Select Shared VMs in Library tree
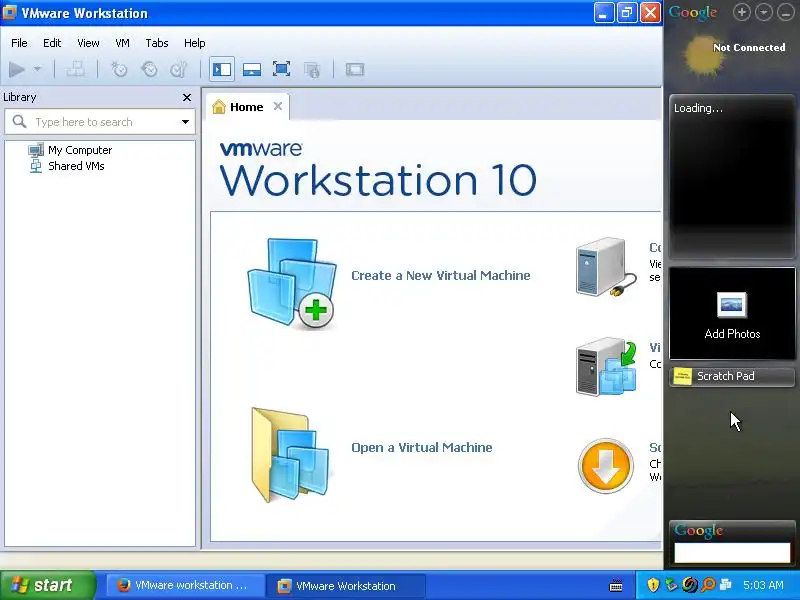Viewport: 800px width, 600px height. point(66,166)
